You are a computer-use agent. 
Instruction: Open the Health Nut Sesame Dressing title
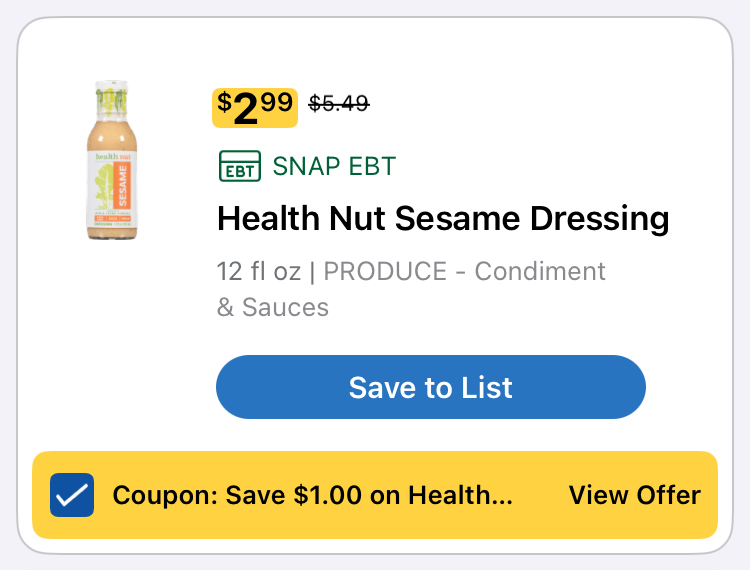pyautogui.click(x=443, y=218)
